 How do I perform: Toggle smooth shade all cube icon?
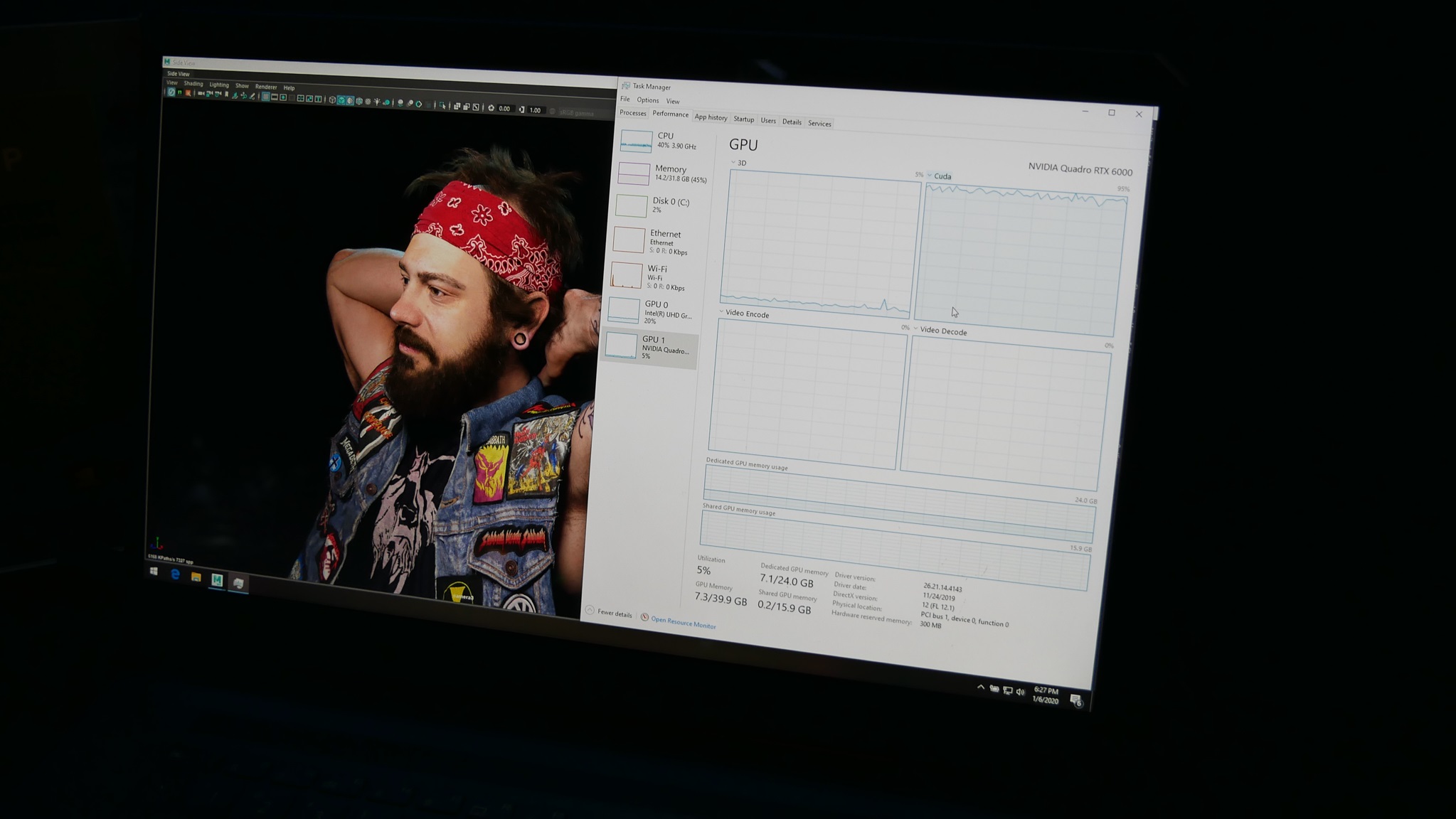click(x=341, y=100)
